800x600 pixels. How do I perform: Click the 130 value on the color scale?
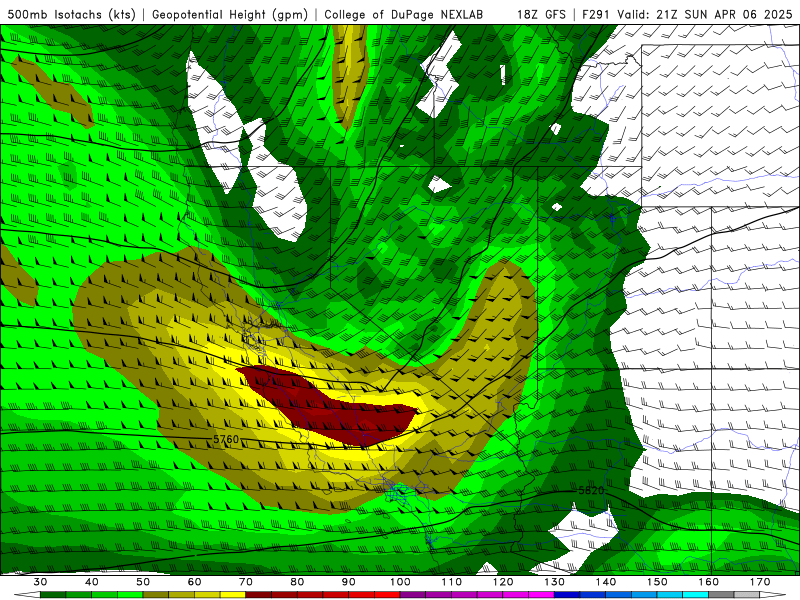click(x=555, y=582)
